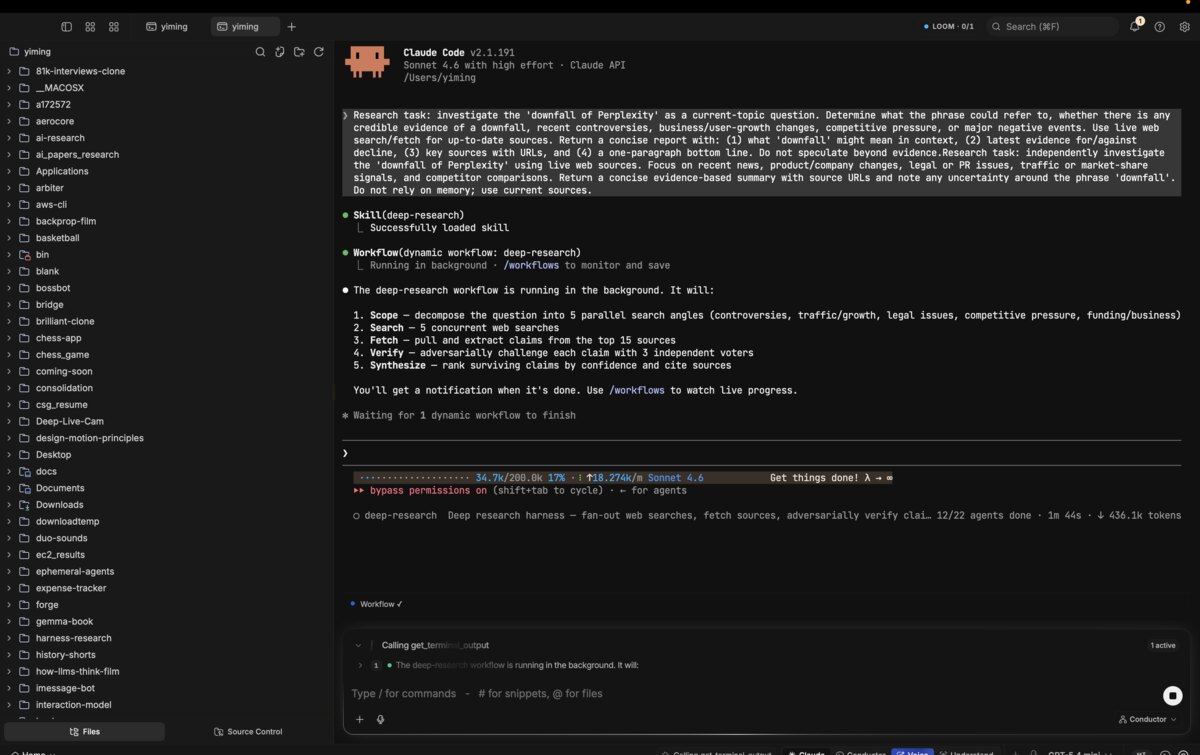Click the terminal prompt line with ❯
Image resolution: width=1200 pixels, height=755 pixels.
[760, 453]
